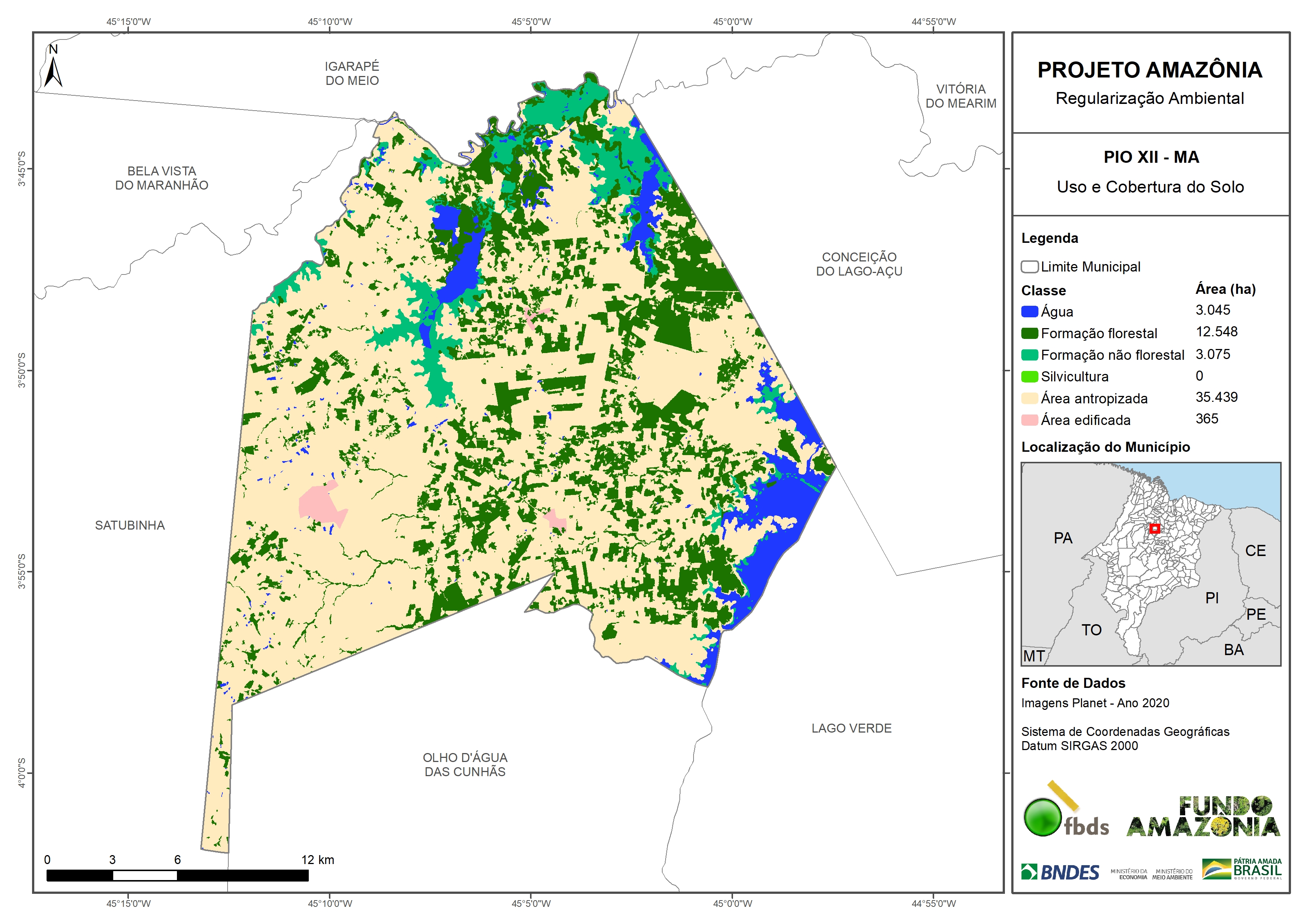Click the dark green Formação florestal swatch
The width and height of the screenshot is (1307, 924).
tap(1029, 333)
